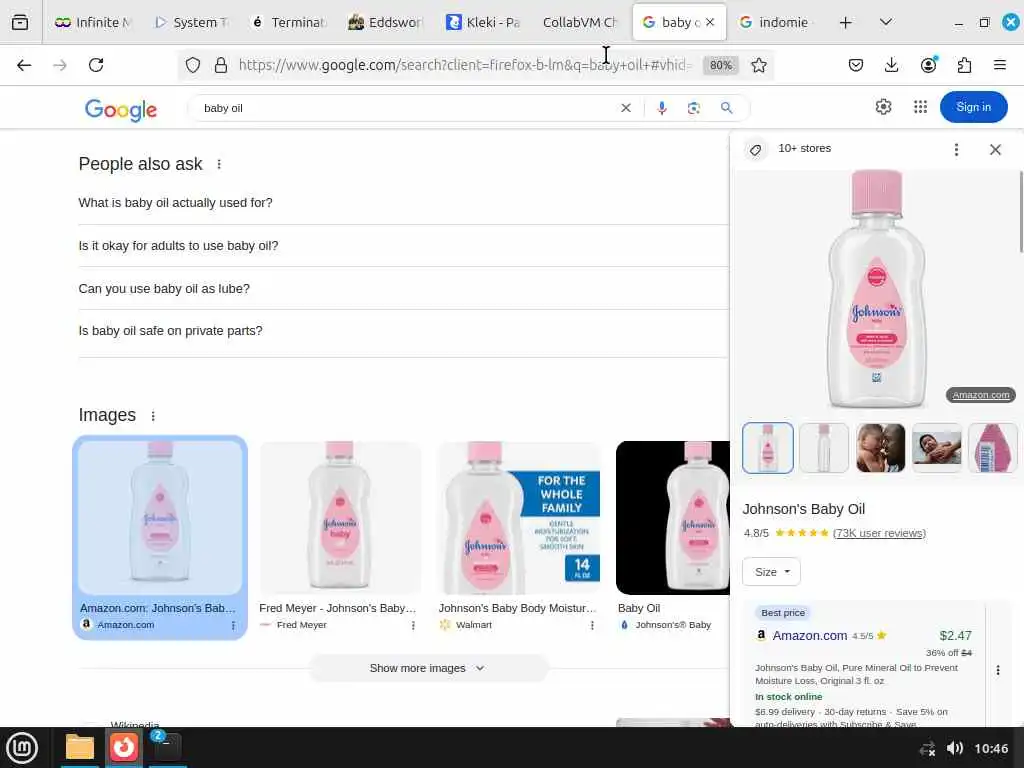This screenshot has height=768, width=1024.
Task: Open Amazon.com source label on product image
Action: (980, 395)
